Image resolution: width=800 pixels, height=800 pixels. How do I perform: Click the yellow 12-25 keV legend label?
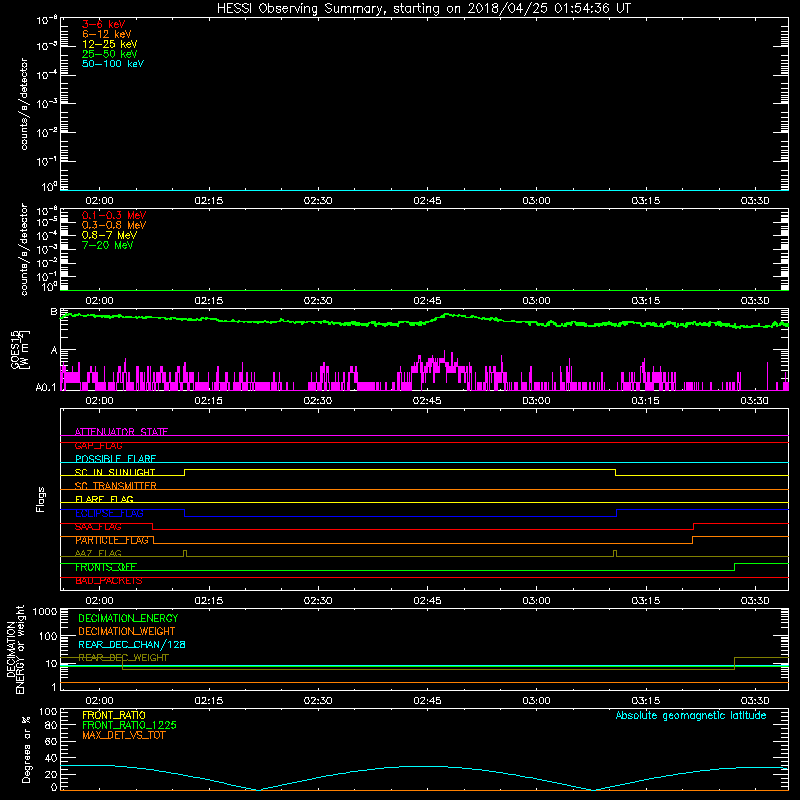[109, 44]
